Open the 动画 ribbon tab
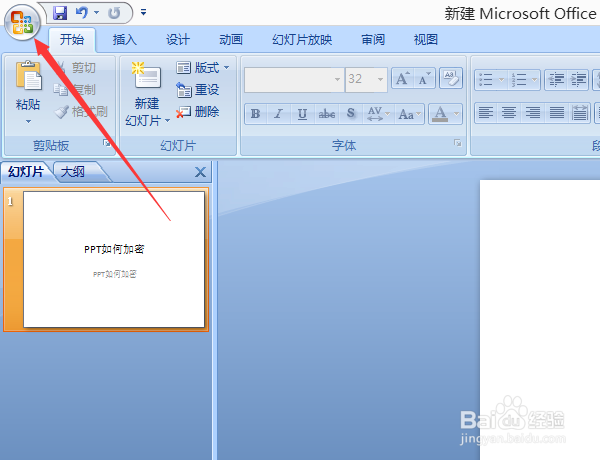 pos(231,39)
